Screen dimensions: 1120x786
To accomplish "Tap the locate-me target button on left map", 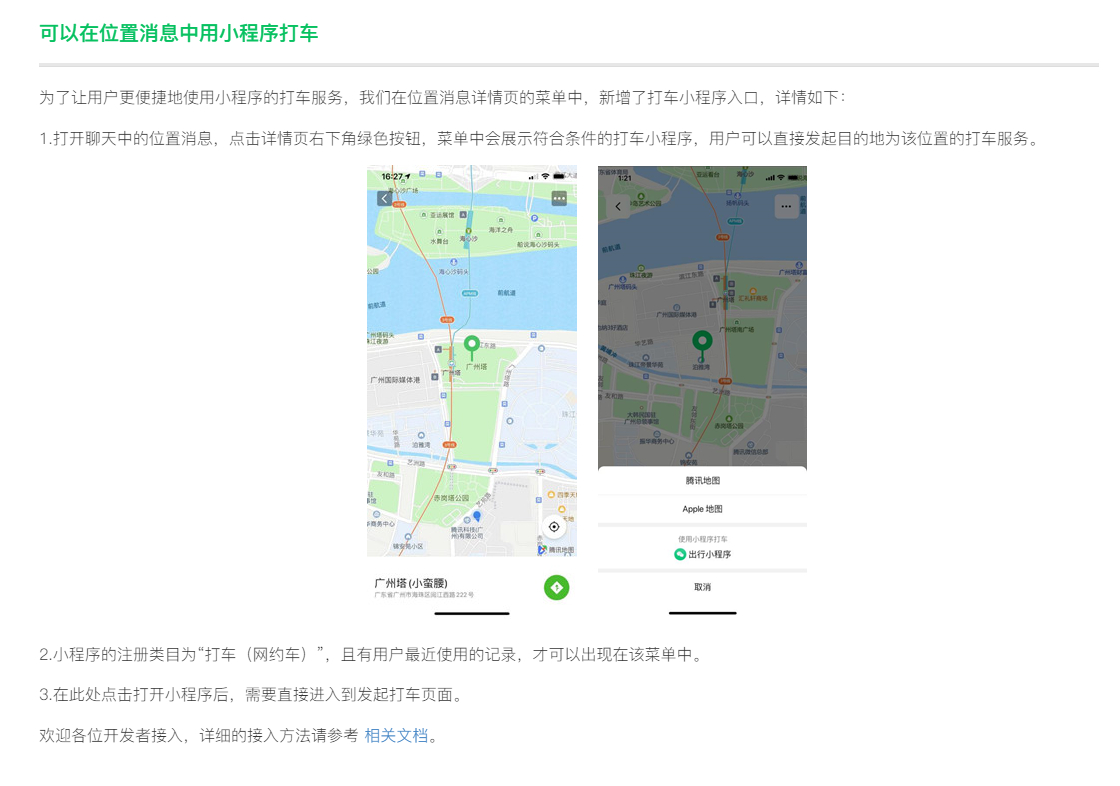I will (x=554, y=527).
